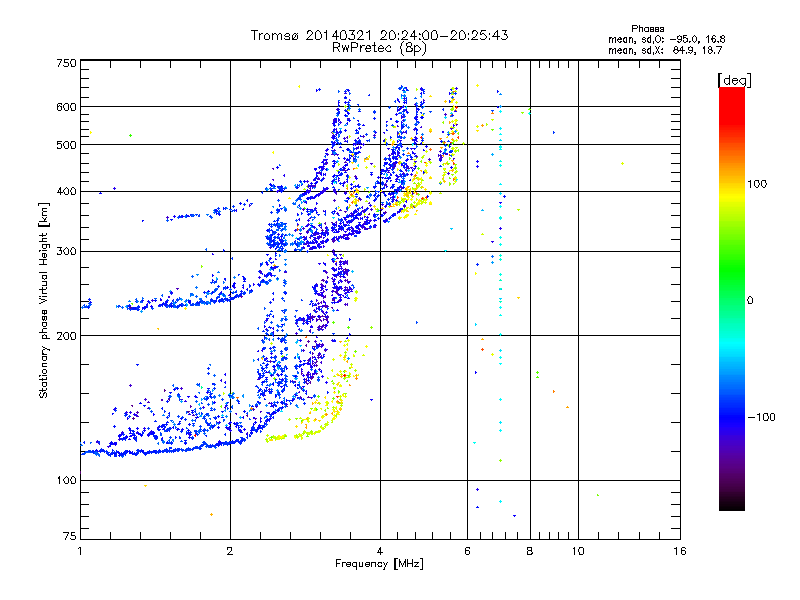Click the 'RwPretec (8p)' subtitle
800x600 pixels.
click(x=379, y=48)
